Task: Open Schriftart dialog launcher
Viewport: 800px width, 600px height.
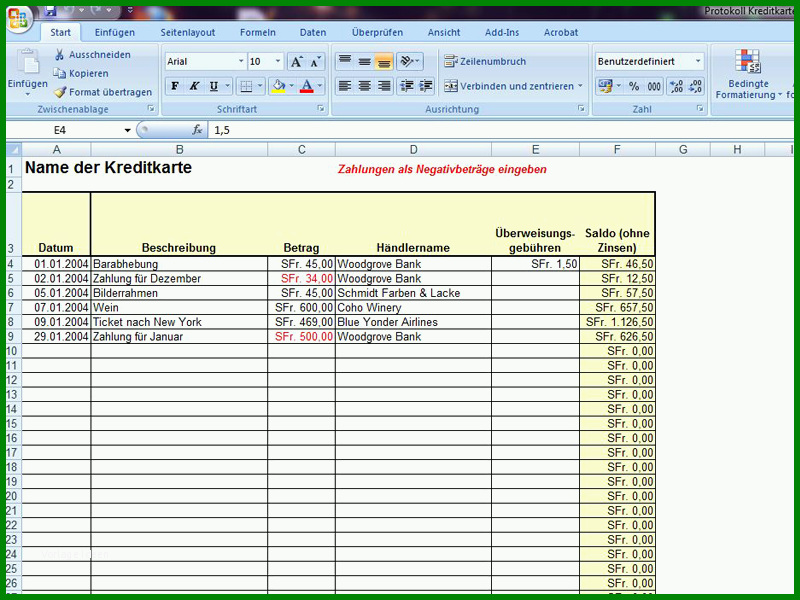Action: (x=321, y=108)
